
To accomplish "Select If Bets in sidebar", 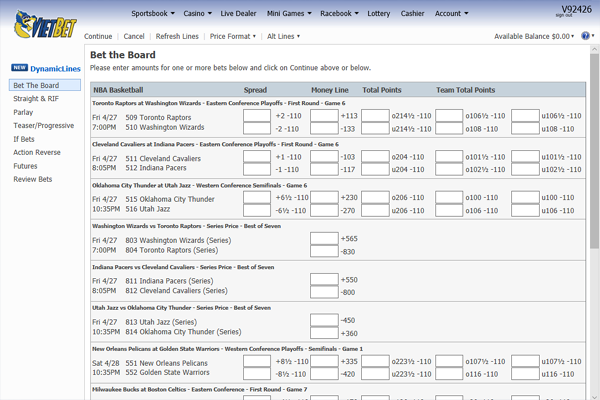I will 24,139.
